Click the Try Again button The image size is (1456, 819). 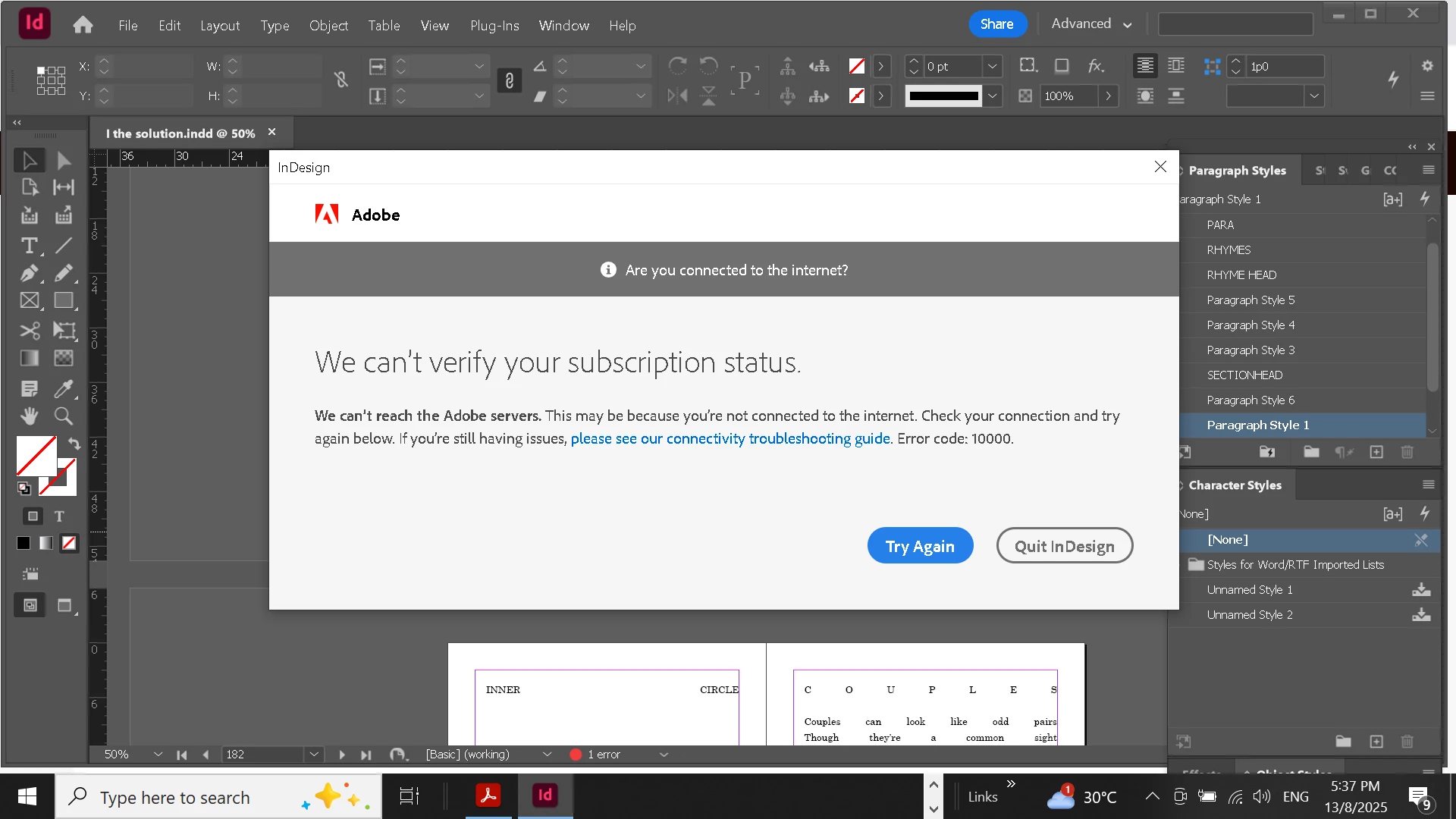(920, 546)
